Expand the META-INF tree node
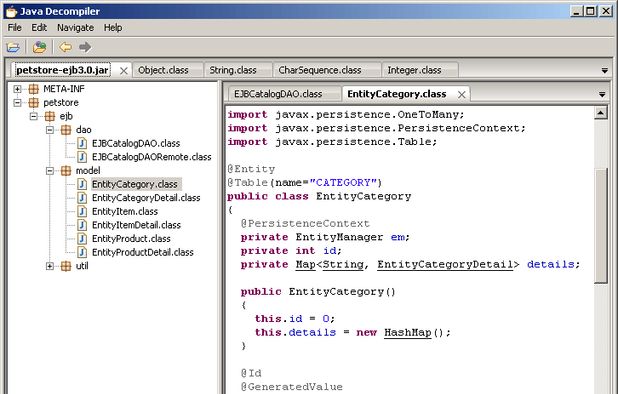 (17, 89)
